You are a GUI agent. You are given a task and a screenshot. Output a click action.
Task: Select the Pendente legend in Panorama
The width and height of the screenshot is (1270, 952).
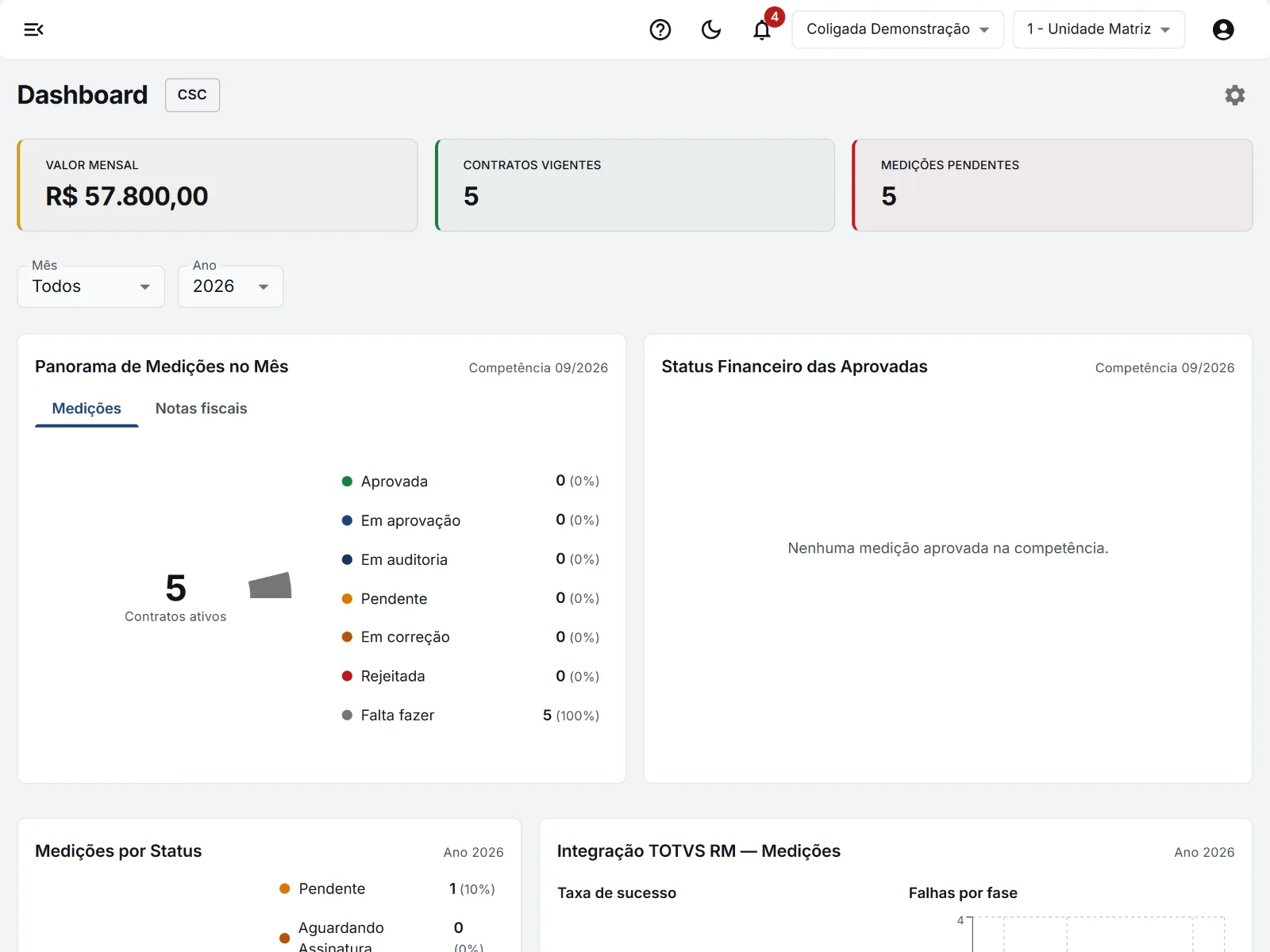coord(470,598)
